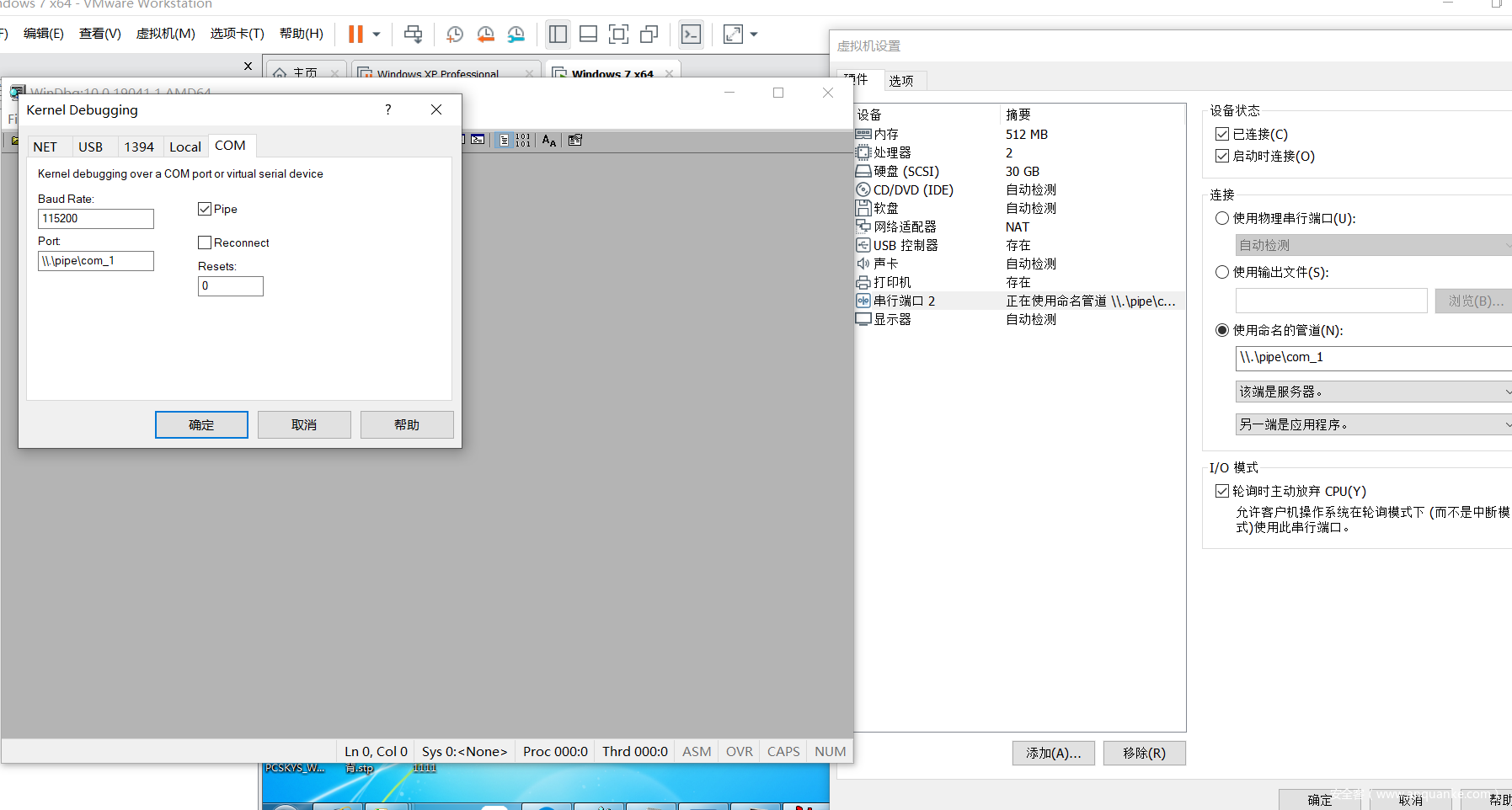
Task: Open the '该端是服务器' dropdown
Action: coord(1373,392)
